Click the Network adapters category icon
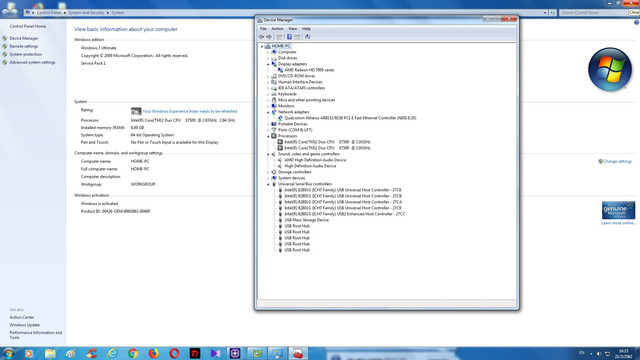Viewport: 640px width, 360px height. click(x=274, y=112)
